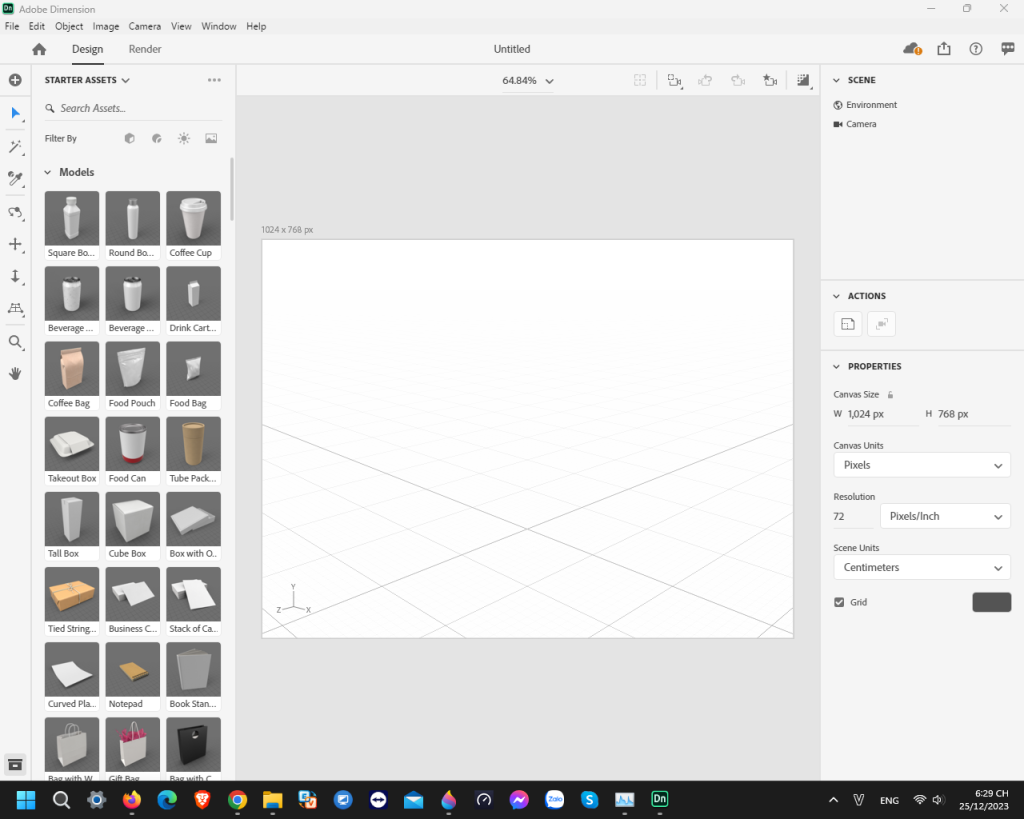Click the Add and Import Content plus icon

(x=15, y=80)
